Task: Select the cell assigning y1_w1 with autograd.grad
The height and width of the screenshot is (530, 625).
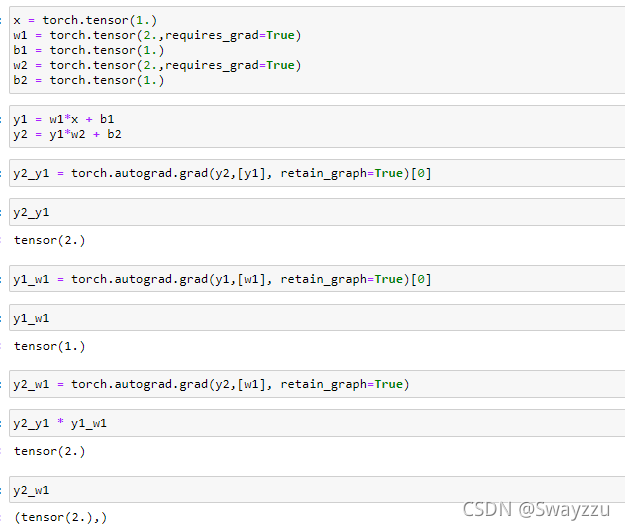Action: pyautogui.click(x=222, y=279)
